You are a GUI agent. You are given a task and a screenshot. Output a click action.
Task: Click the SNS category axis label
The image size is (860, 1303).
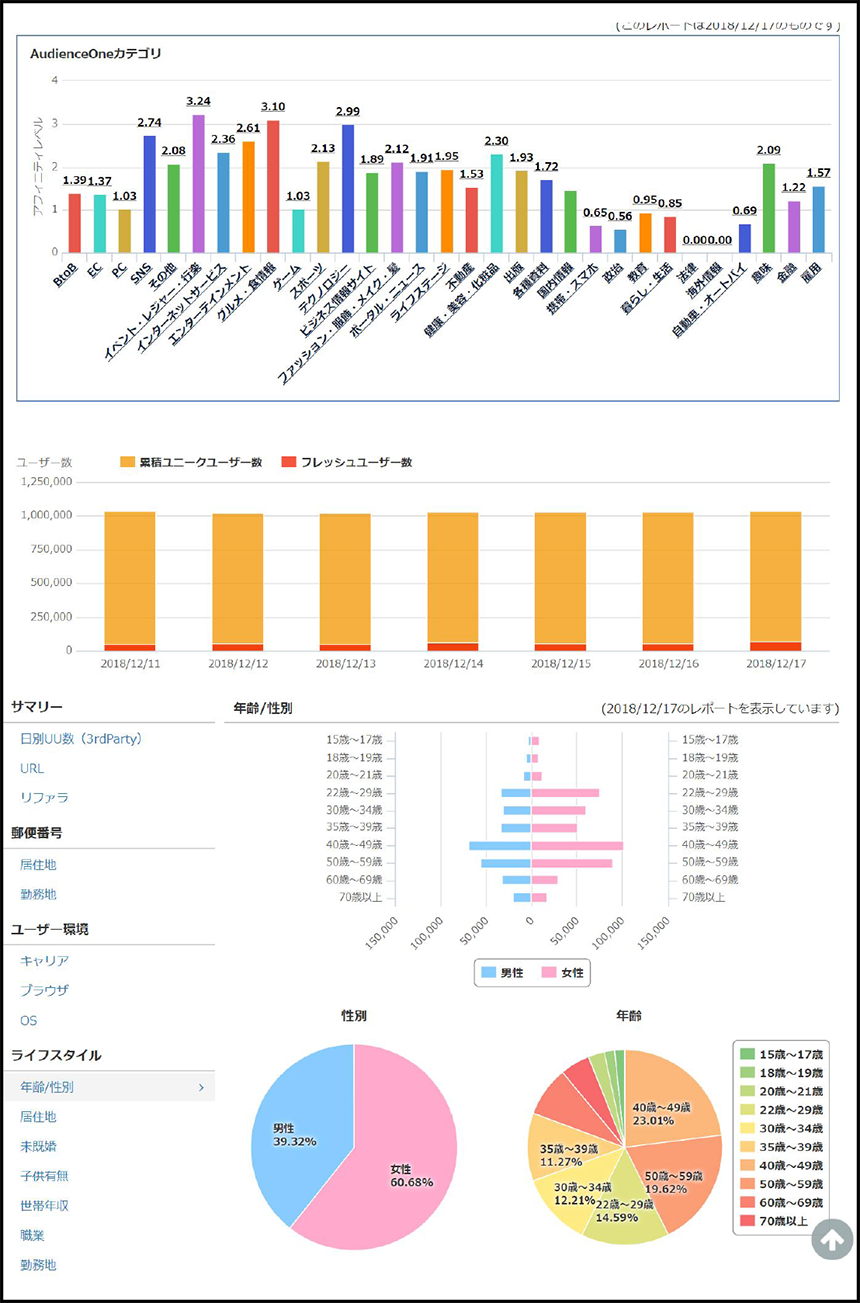coord(142,268)
